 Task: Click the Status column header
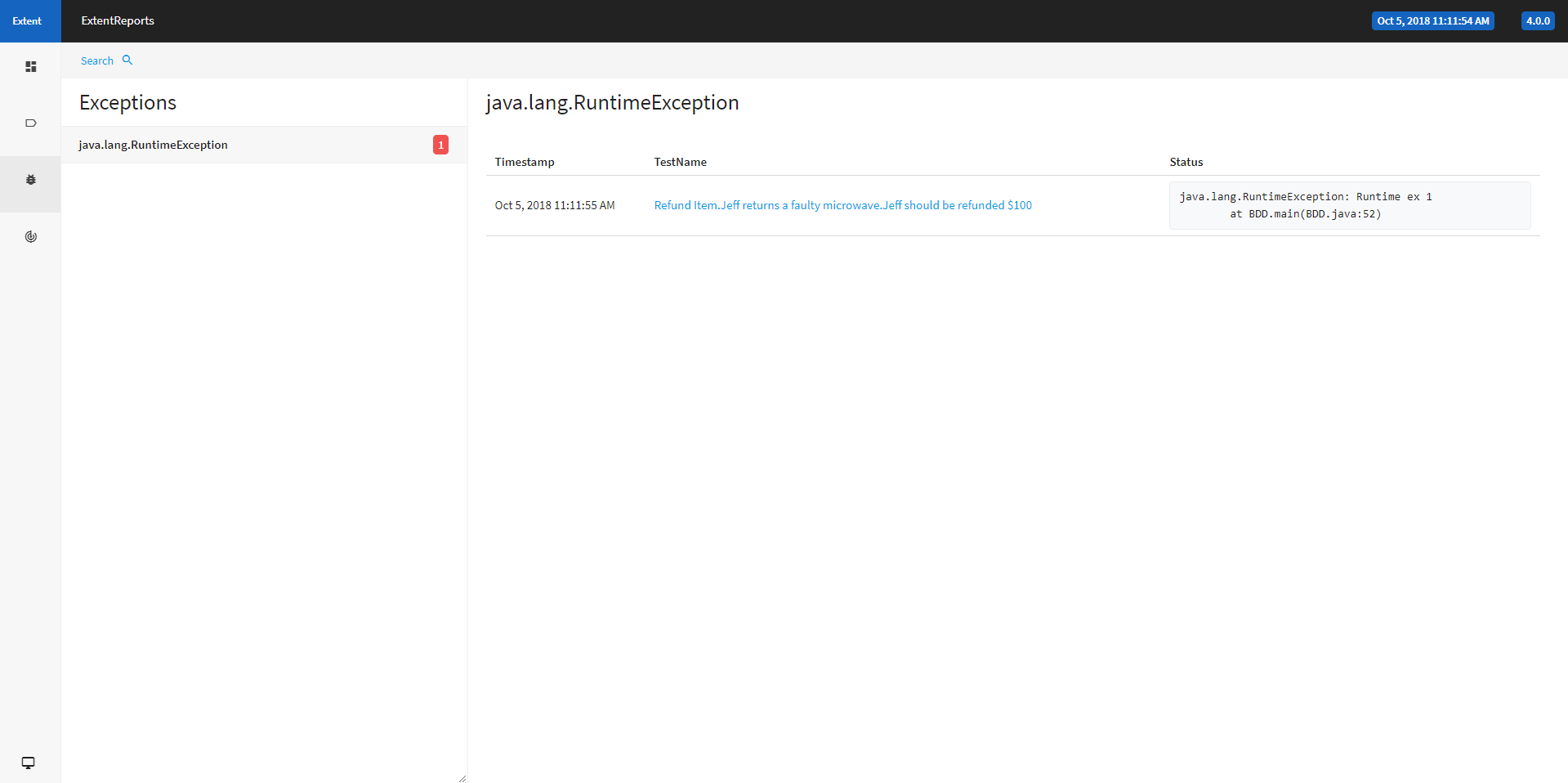(1186, 162)
